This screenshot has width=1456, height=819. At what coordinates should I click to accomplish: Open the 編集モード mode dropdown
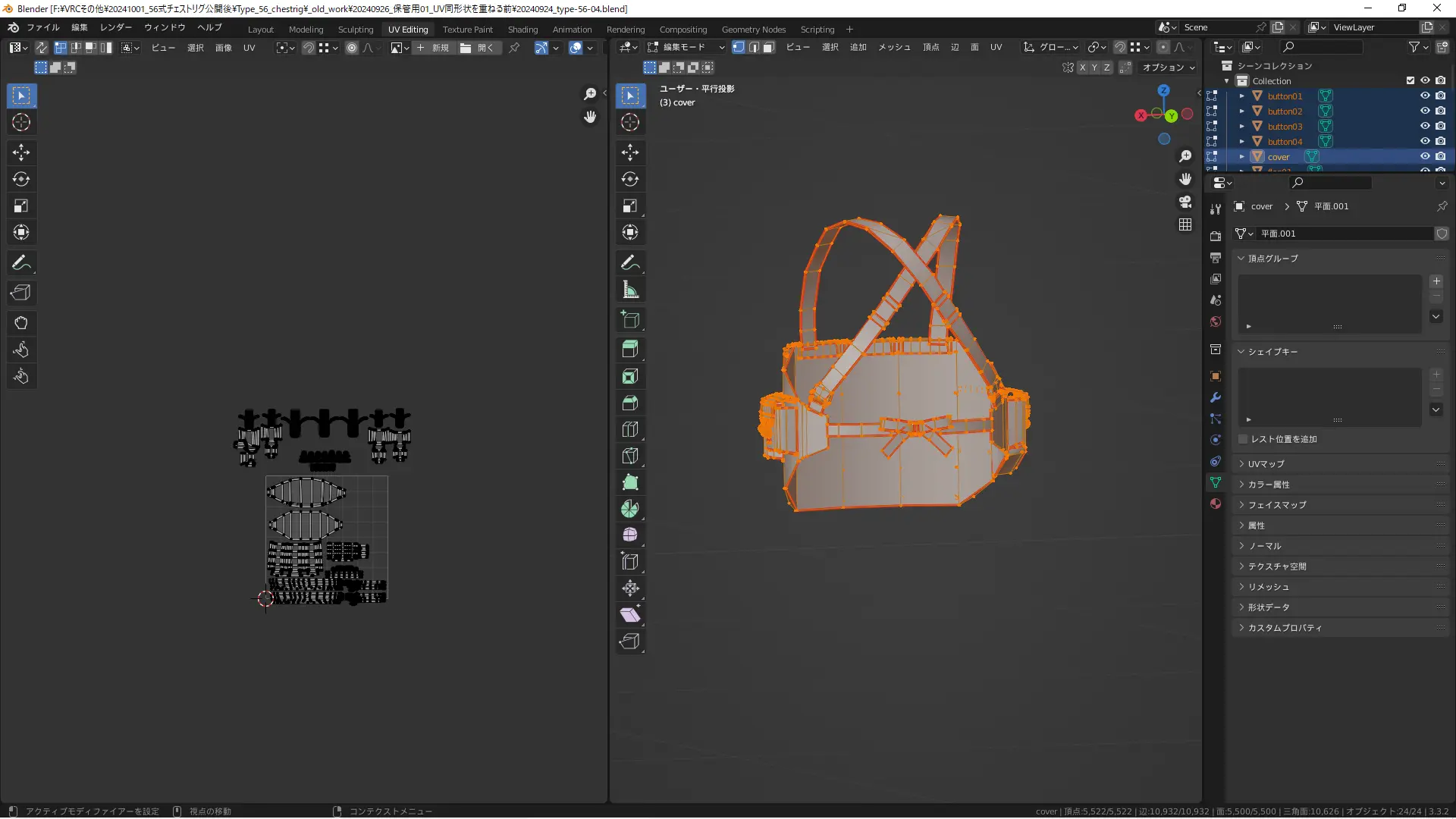pyautogui.click(x=686, y=47)
